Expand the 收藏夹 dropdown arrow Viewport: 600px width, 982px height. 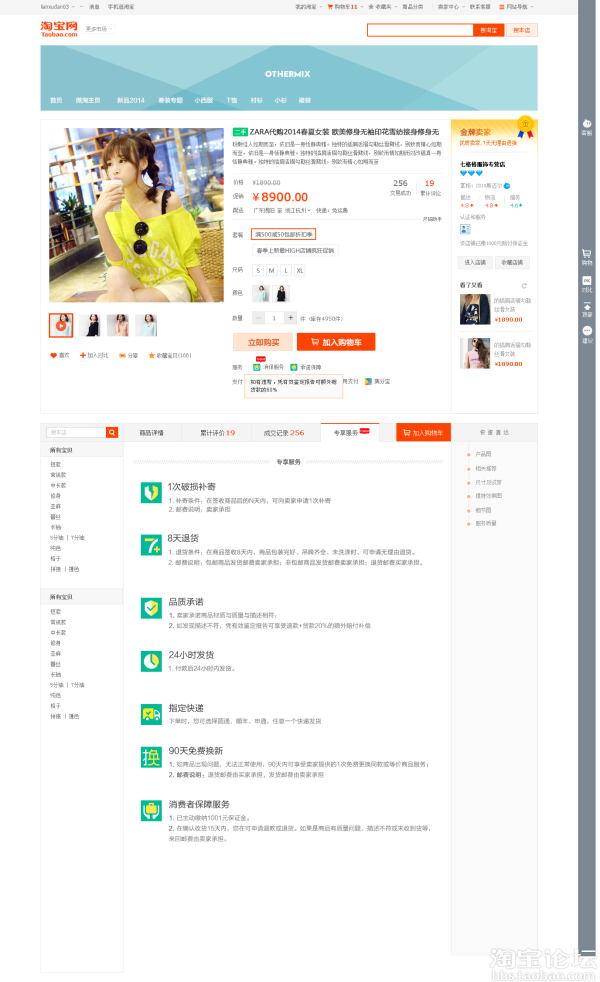point(396,7)
